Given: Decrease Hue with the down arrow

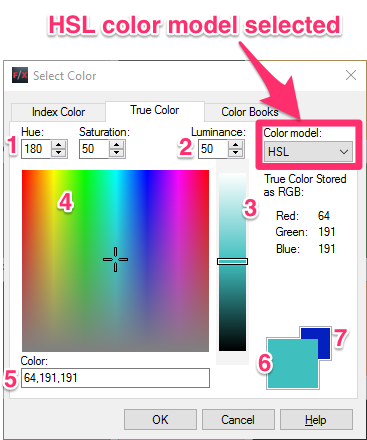Looking at the screenshot, I should coord(59,153).
